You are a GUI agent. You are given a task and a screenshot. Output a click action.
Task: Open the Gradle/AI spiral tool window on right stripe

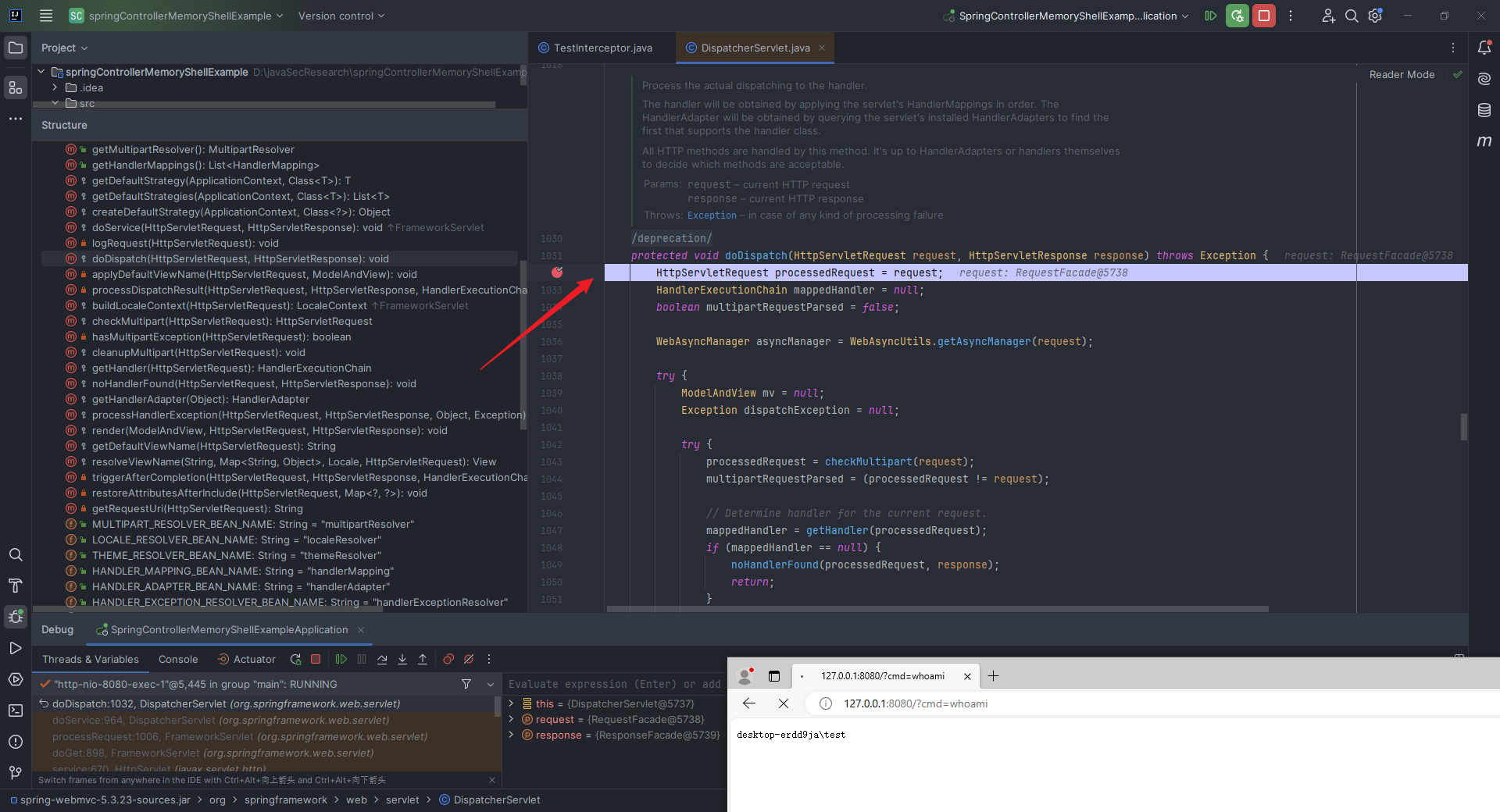coord(1484,79)
